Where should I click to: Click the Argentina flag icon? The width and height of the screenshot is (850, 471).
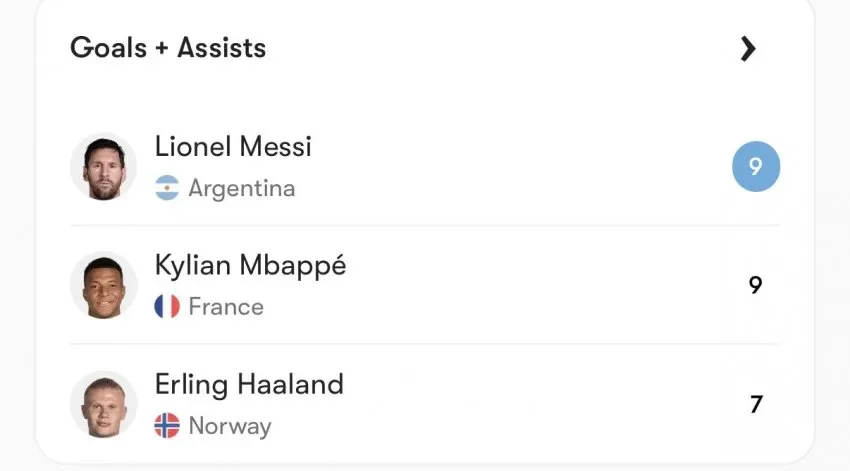[x=167, y=188]
